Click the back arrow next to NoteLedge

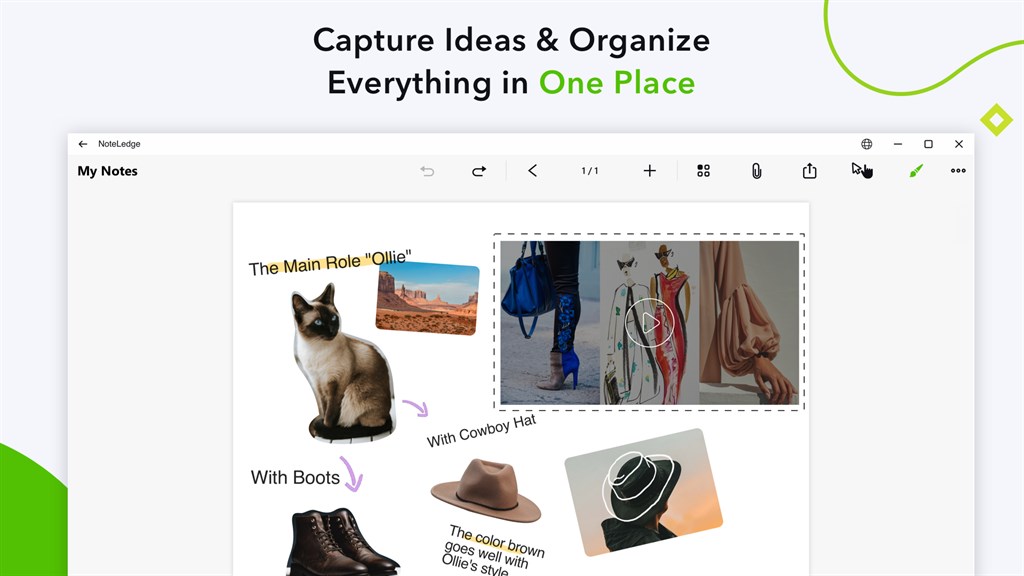click(82, 144)
